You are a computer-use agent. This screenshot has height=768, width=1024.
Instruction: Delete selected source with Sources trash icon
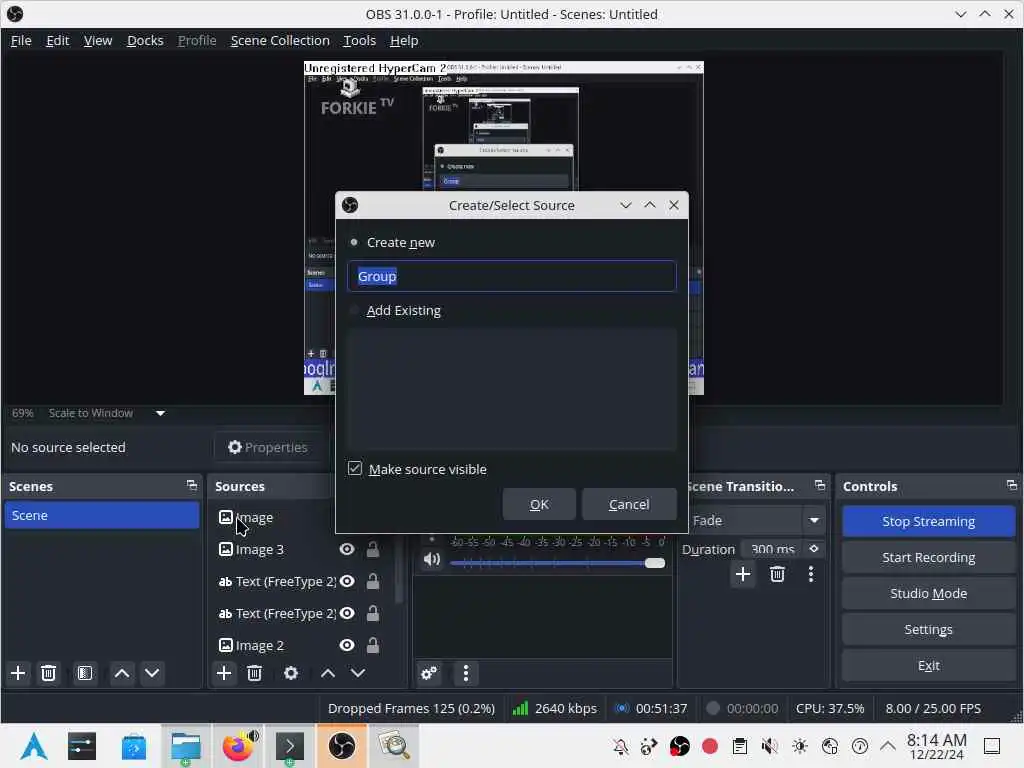coord(255,673)
